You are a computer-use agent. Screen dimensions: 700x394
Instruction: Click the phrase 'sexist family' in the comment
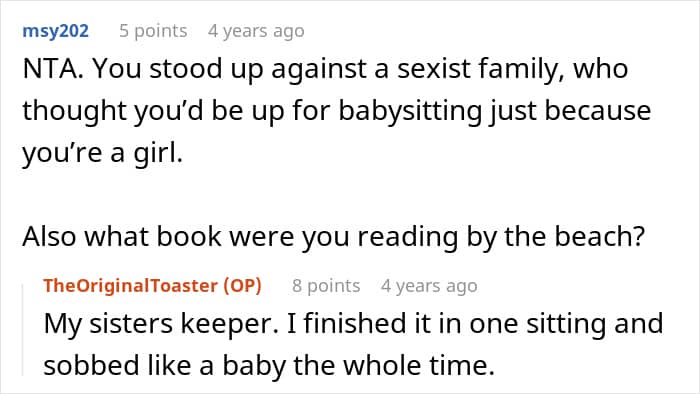(x=480, y=69)
